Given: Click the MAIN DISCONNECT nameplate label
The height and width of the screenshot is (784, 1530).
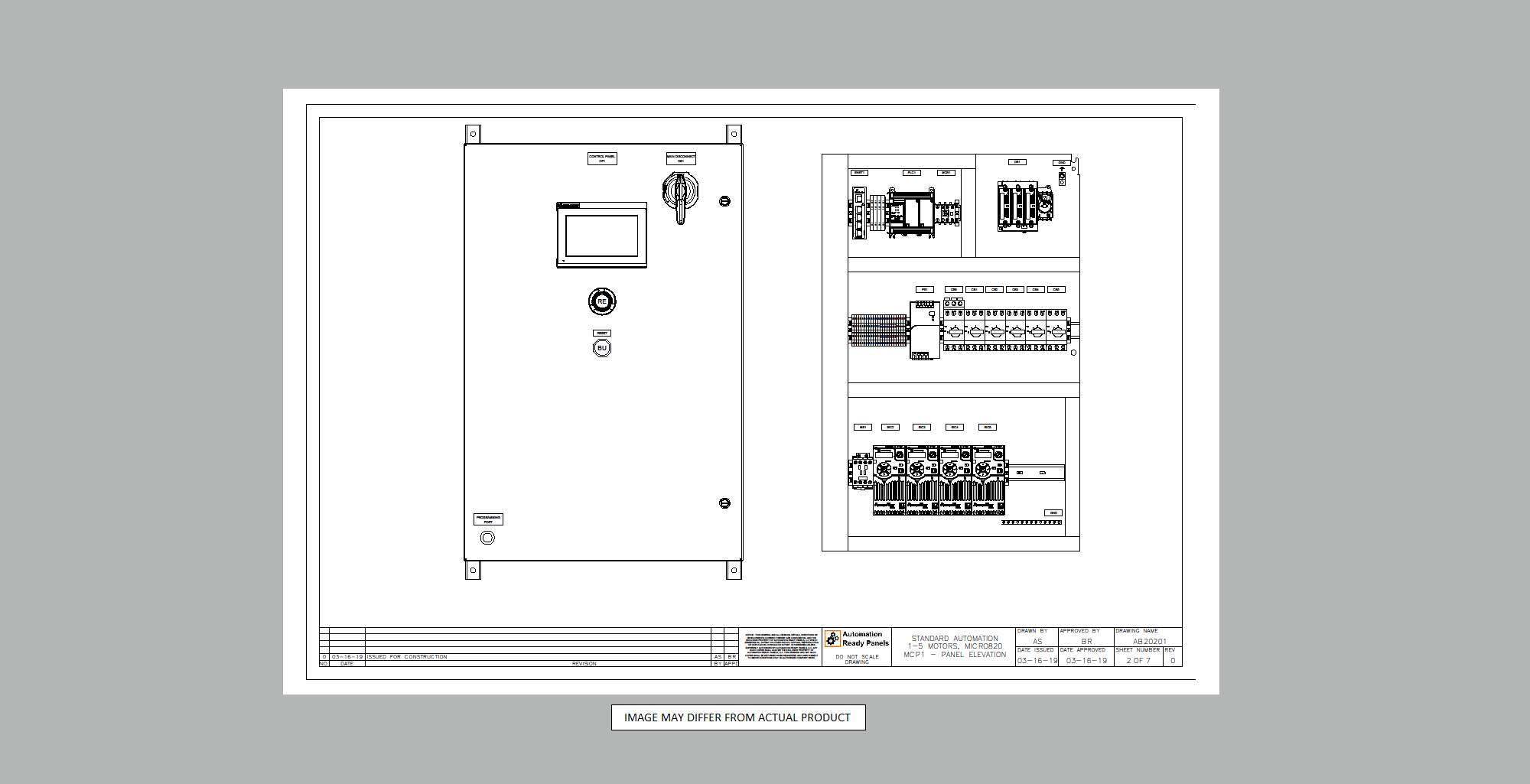Looking at the screenshot, I should click(681, 158).
